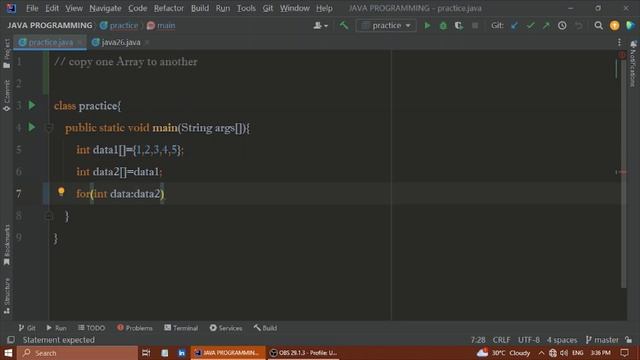Toggle tool window quick-access status bar icon
The height and width of the screenshot is (360, 640).
11,340
